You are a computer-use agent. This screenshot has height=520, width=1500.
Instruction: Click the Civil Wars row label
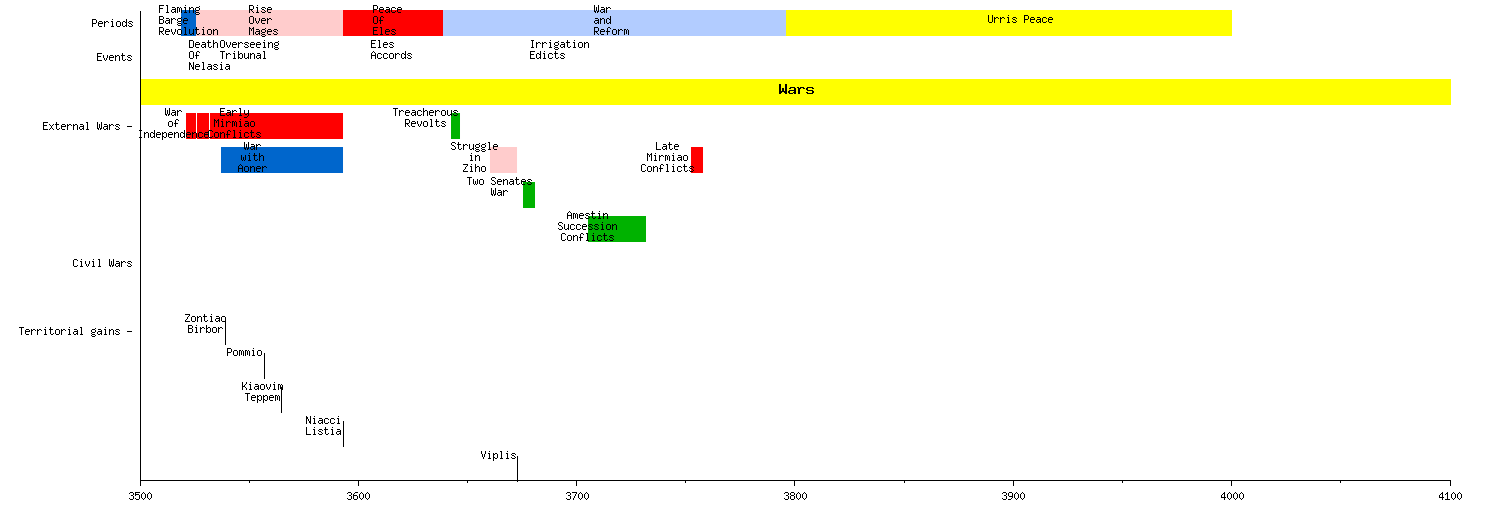(102, 263)
